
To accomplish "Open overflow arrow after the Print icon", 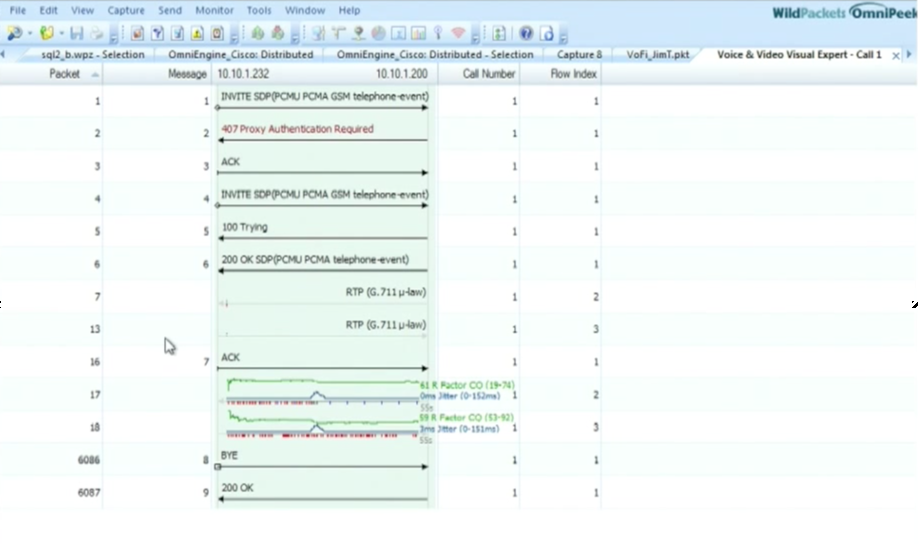I will click(x=114, y=37).
